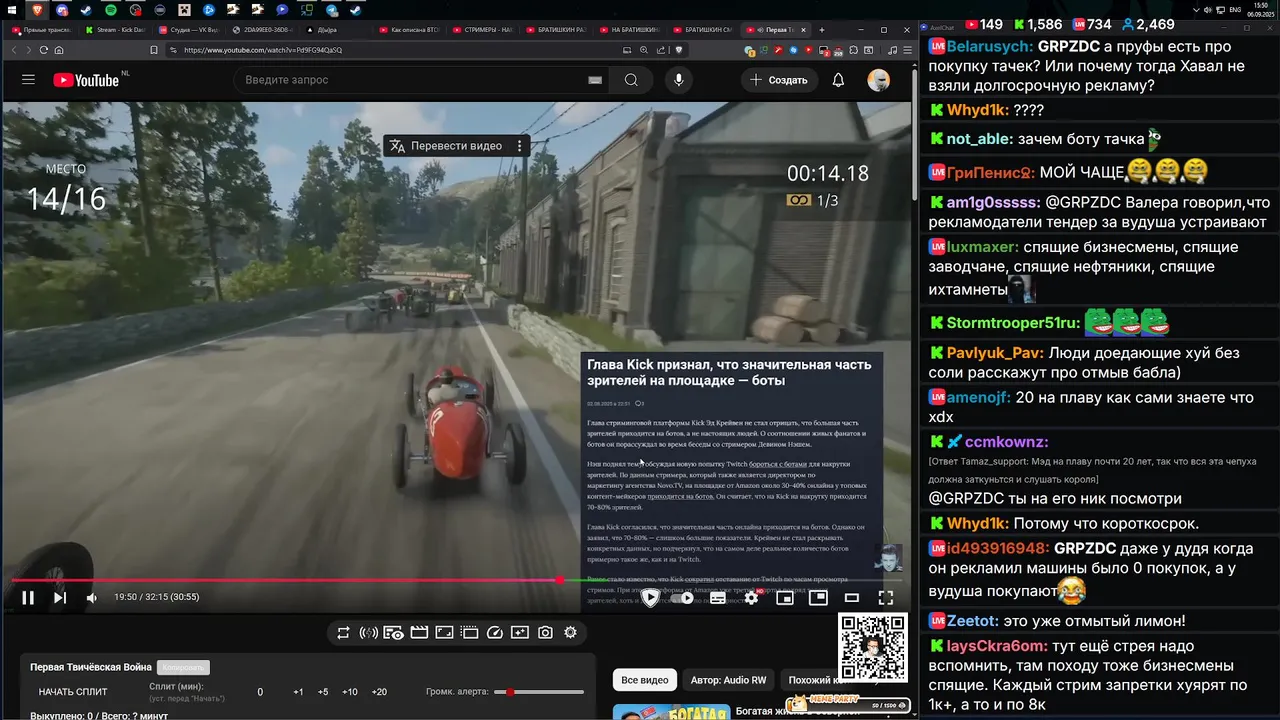Go back in browser history
1280x720 pixels.
pyautogui.click(x=14, y=50)
